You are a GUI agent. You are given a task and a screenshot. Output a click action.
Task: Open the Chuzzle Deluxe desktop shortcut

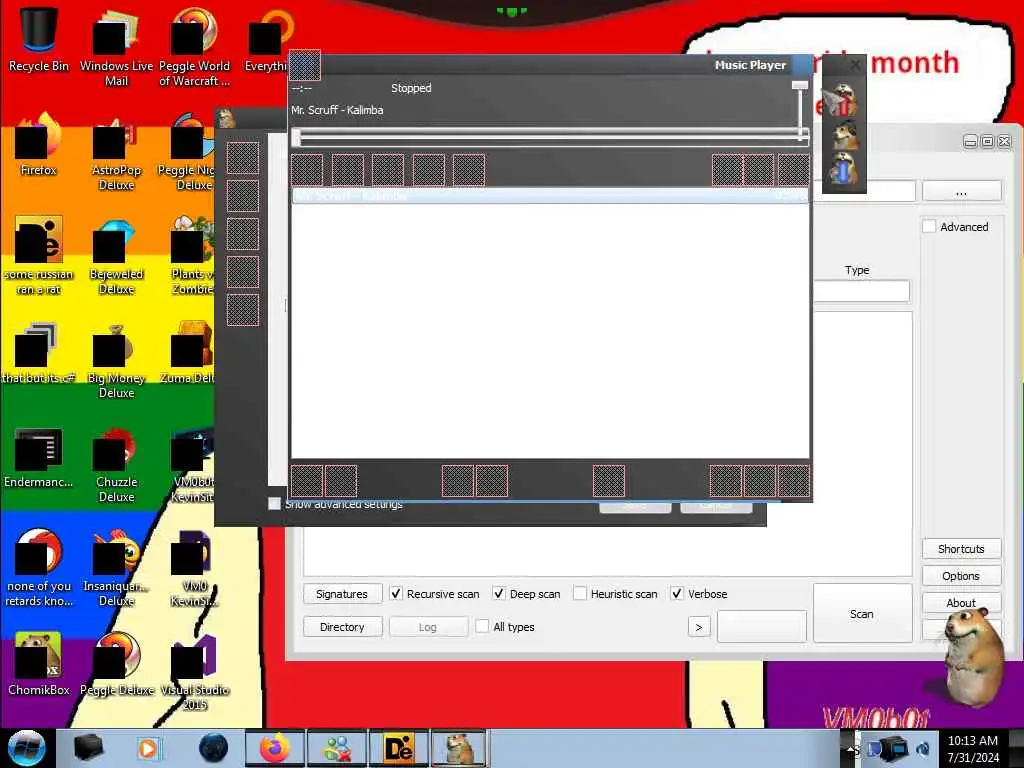pyautogui.click(x=116, y=464)
